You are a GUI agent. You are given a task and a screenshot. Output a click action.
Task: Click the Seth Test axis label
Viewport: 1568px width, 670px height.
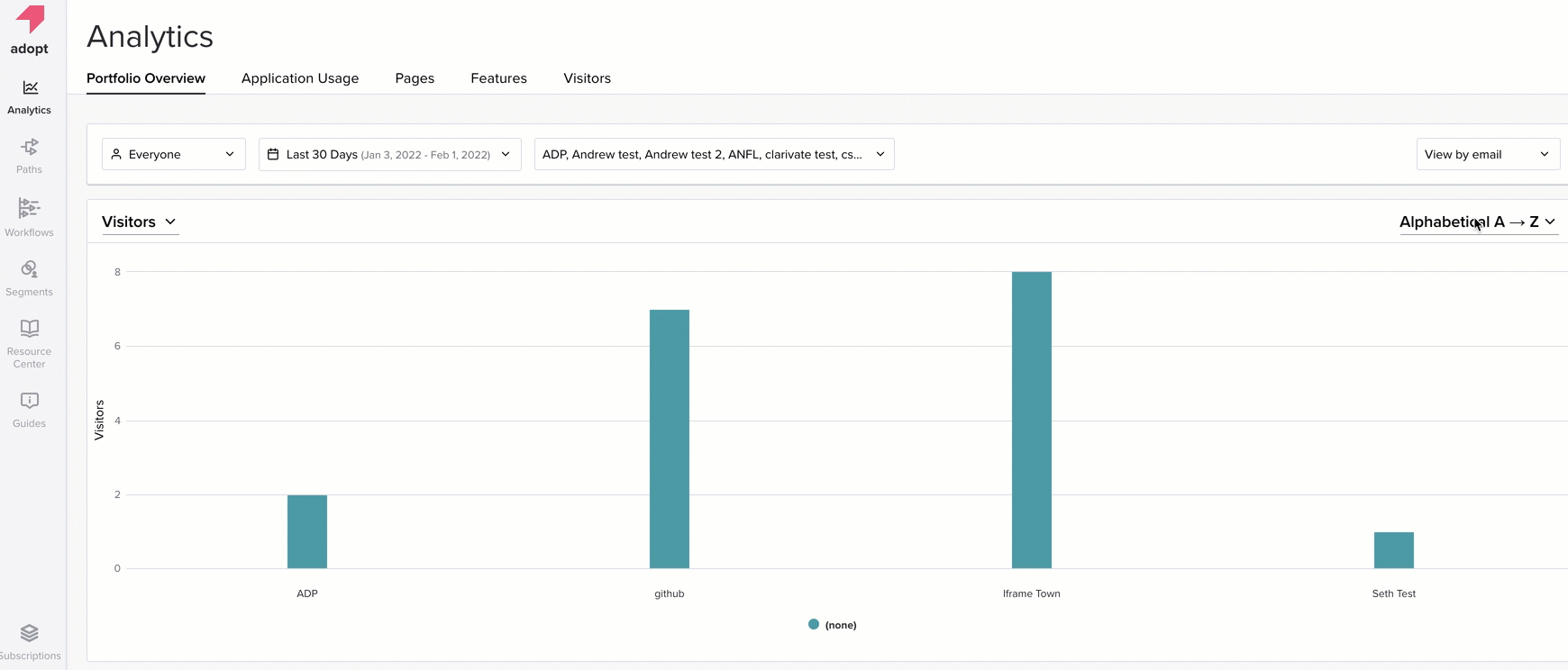(x=1394, y=593)
